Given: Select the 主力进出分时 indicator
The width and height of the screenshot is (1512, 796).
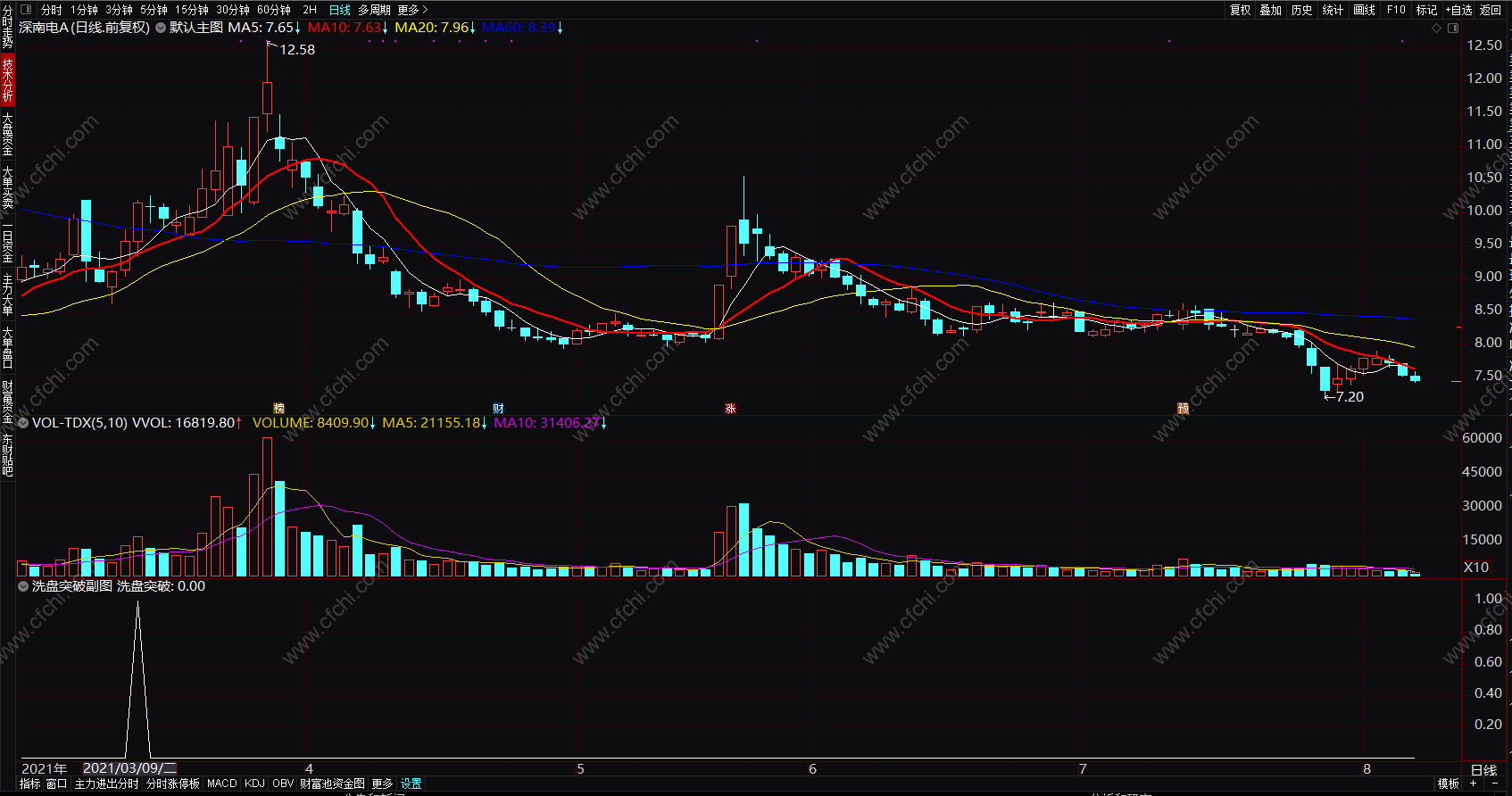Looking at the screenshot, I should [106, 784].
